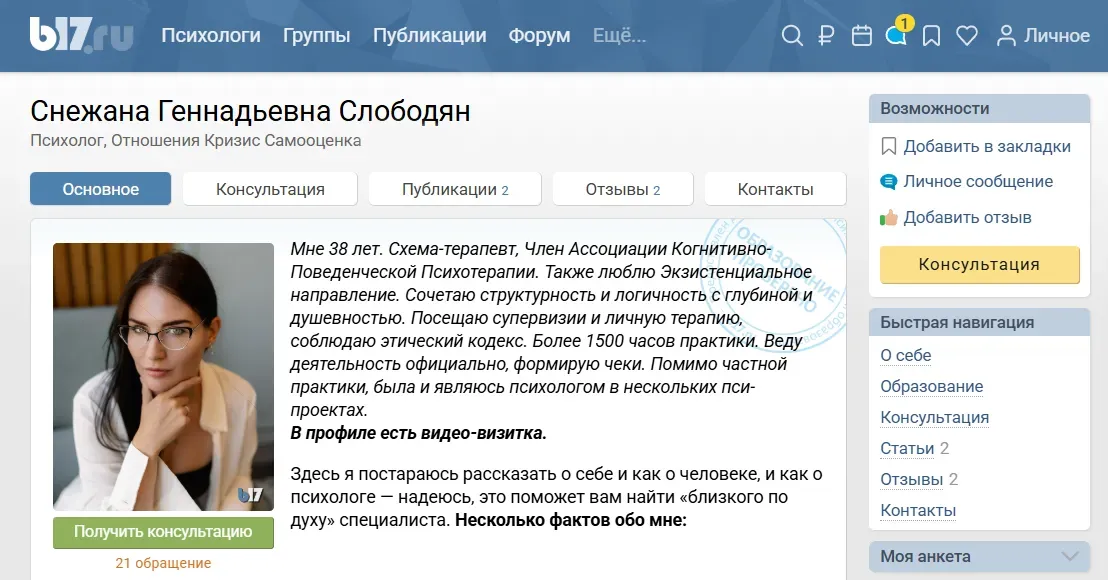
Task: Go to Консультация in quick navigation
Action: click(934, 418)
